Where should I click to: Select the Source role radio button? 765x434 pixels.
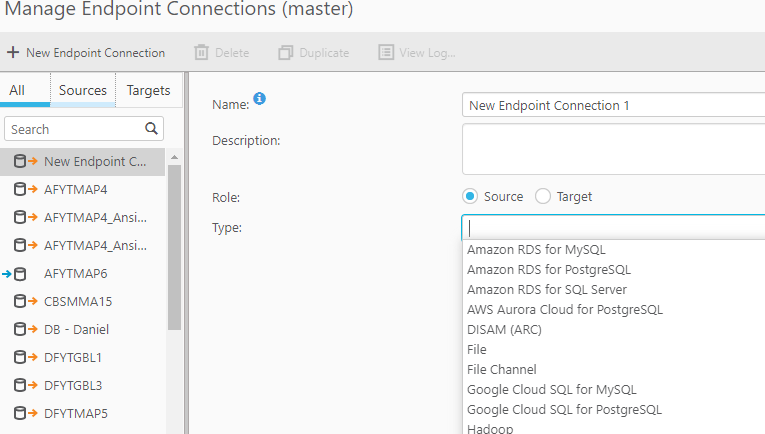[x=470, y=197]
